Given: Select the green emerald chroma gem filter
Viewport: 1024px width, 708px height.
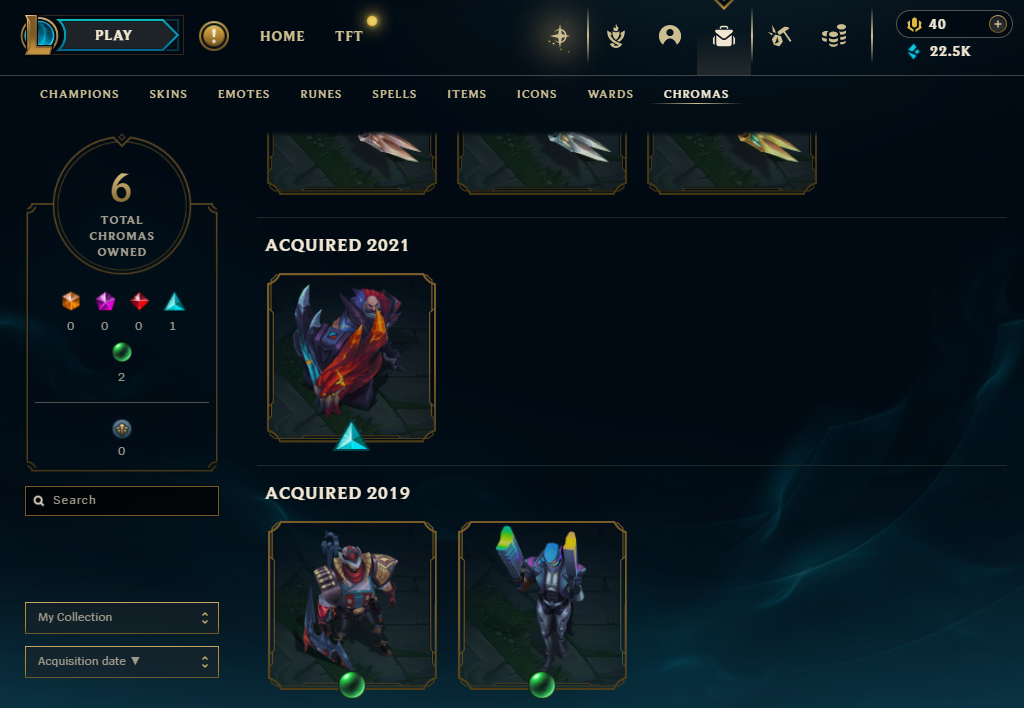Looking at the screenshot, I should coord(121,352).
